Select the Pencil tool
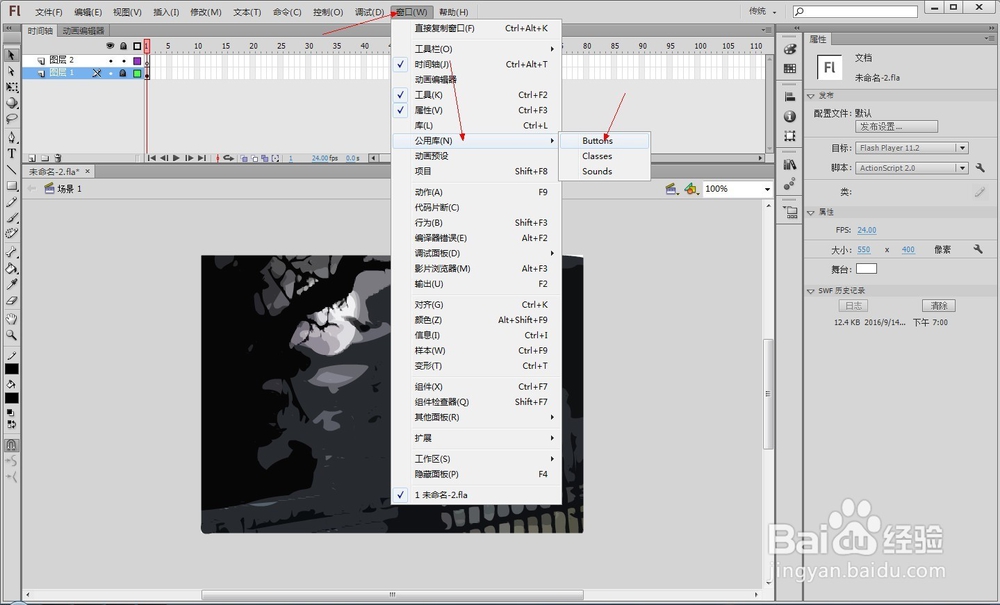 [11, 202]
